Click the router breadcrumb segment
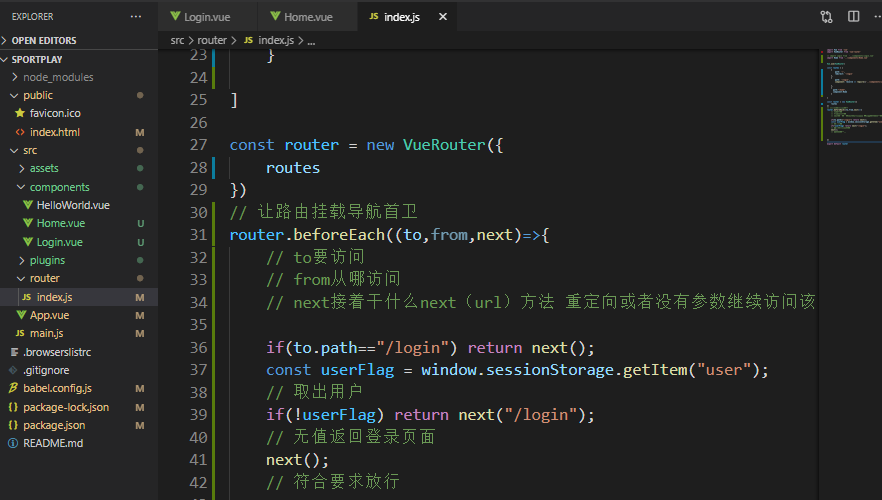This screenshot has height=500, width=882. click(212, 40)
